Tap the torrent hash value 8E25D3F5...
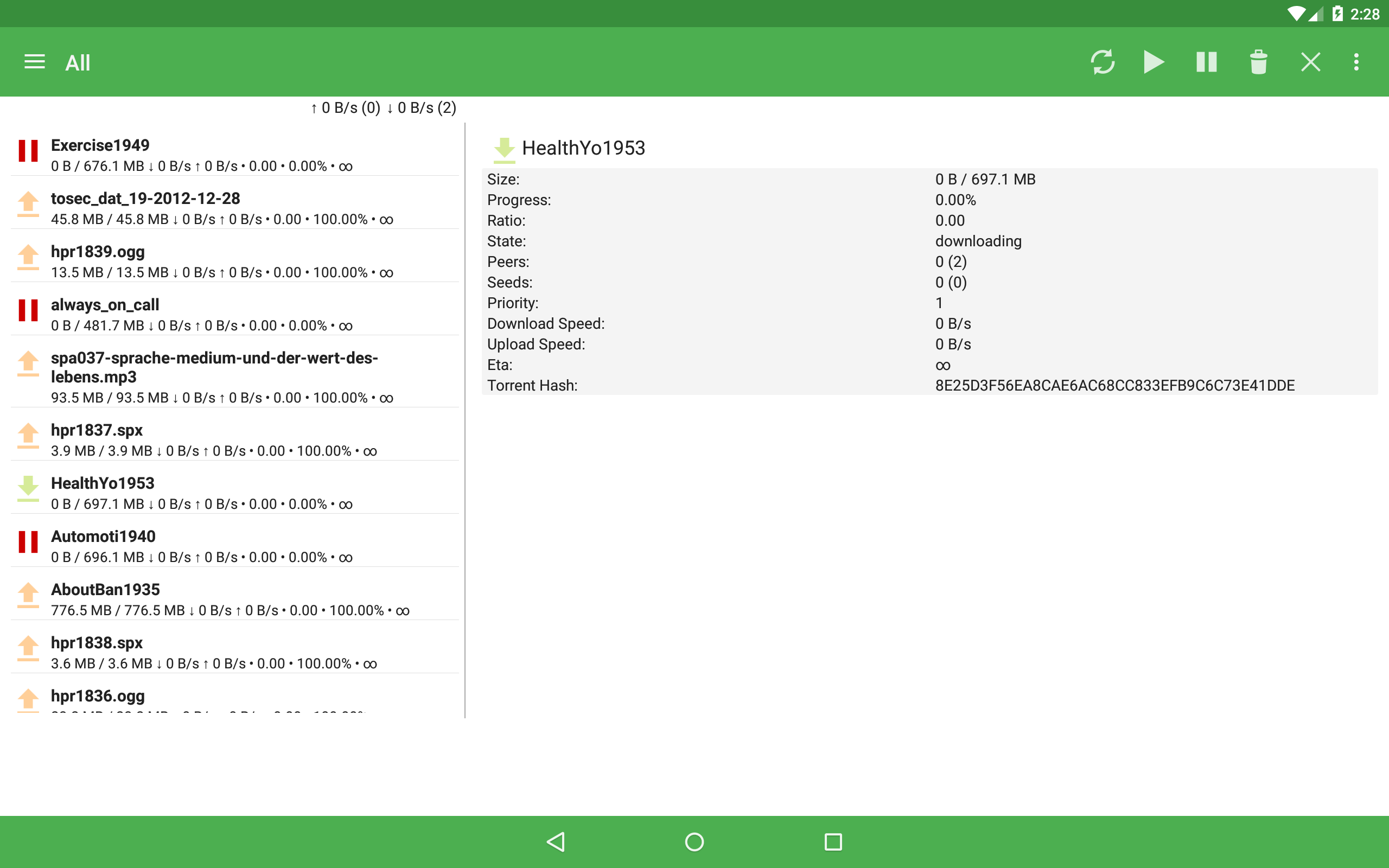The image size is (1389, 868). click(x=1114, y=385)
